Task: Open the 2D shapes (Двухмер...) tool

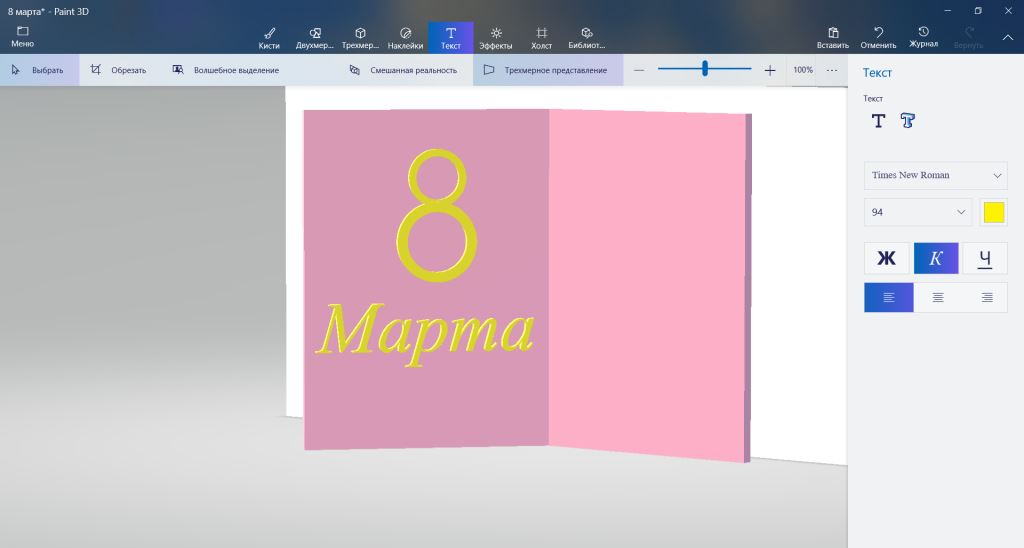Action: [315, 38]
